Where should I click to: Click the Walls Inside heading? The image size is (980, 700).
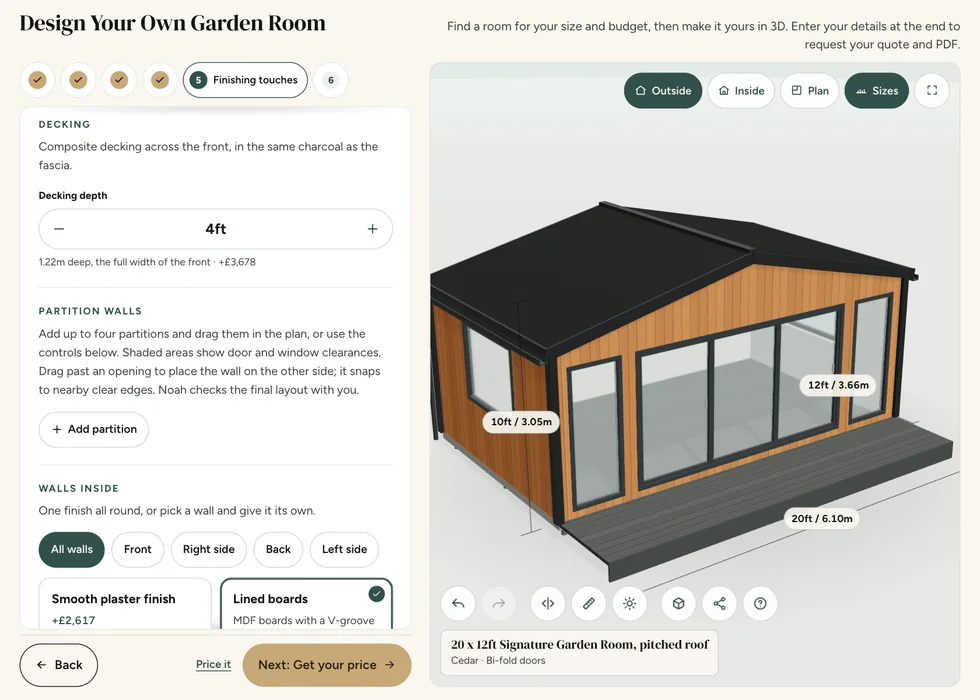[x=78, y=489]
